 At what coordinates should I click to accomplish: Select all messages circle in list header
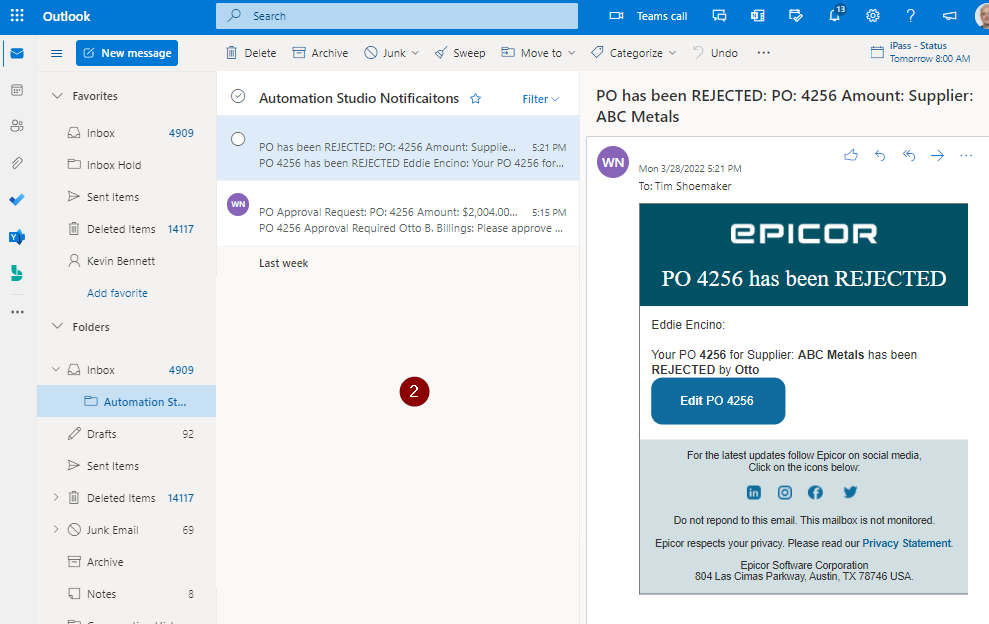click(238, 96)
